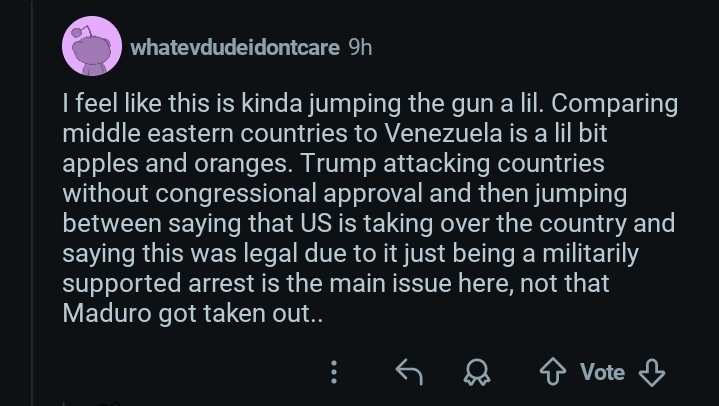Open whatevdudeidontcare's profile avatar

[x=91, y=48]
